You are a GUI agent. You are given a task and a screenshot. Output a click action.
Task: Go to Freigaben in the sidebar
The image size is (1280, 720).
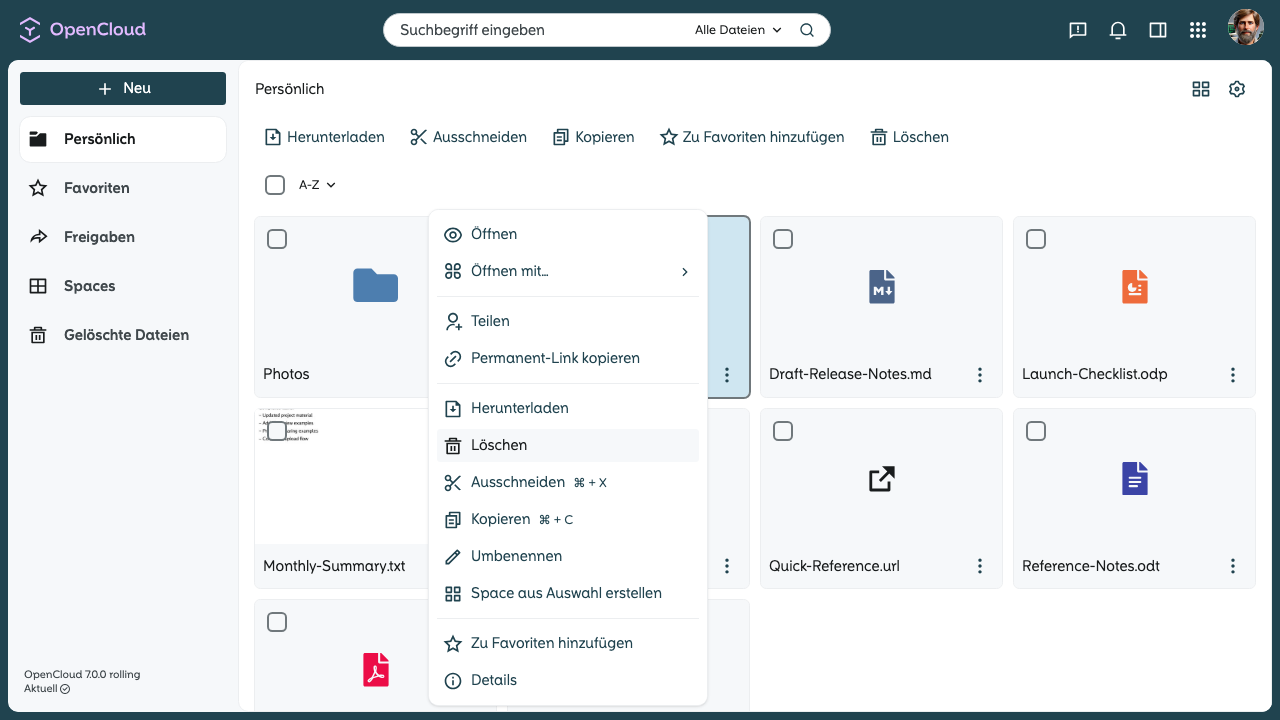123,237
